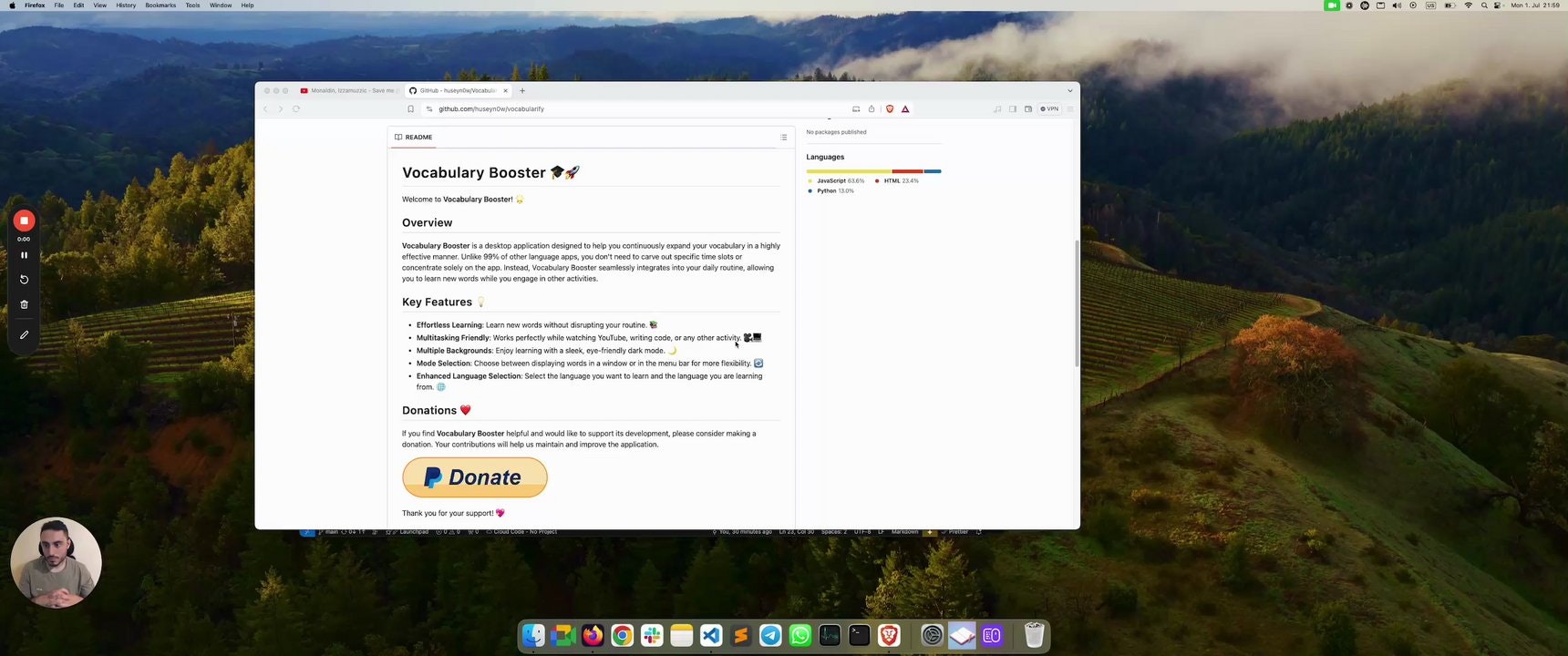1568x656 pixels.
Task: Stop the screen recording with the red button
Action: (24, 220)
